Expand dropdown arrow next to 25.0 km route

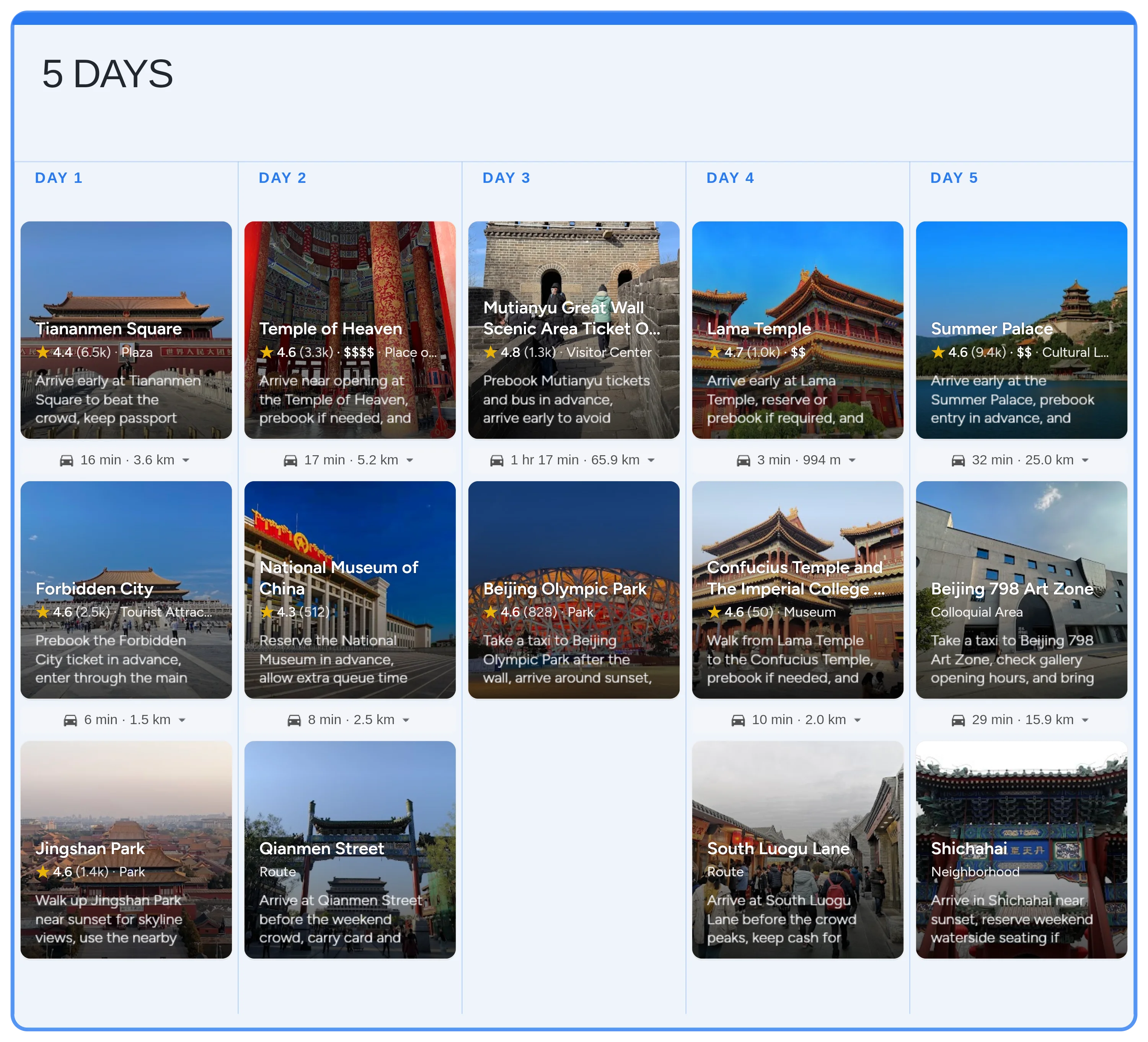pyautogui.click(x=1085, y=461)
